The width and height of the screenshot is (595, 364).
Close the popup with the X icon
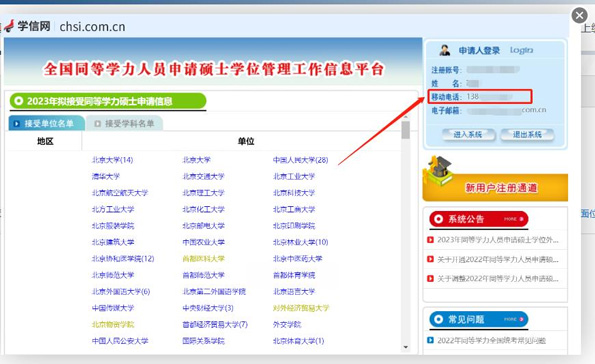coord(579,16)
